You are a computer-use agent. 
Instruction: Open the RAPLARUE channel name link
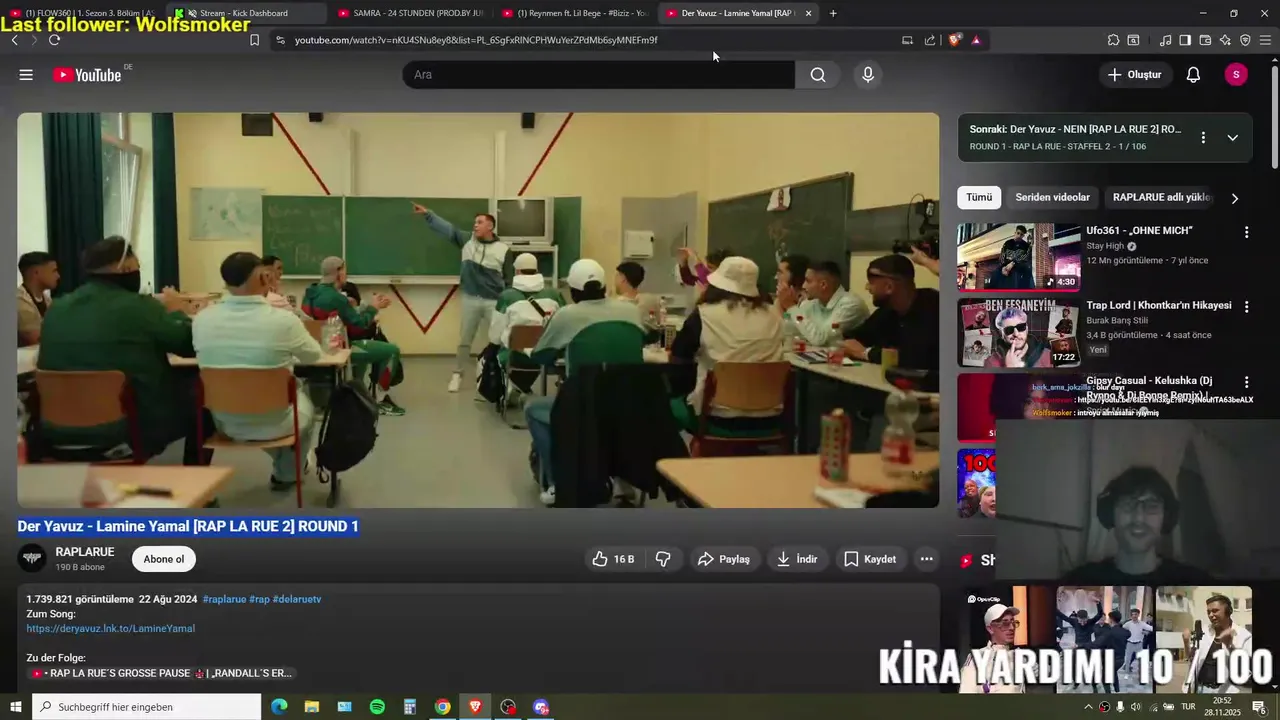coord(85,552)
